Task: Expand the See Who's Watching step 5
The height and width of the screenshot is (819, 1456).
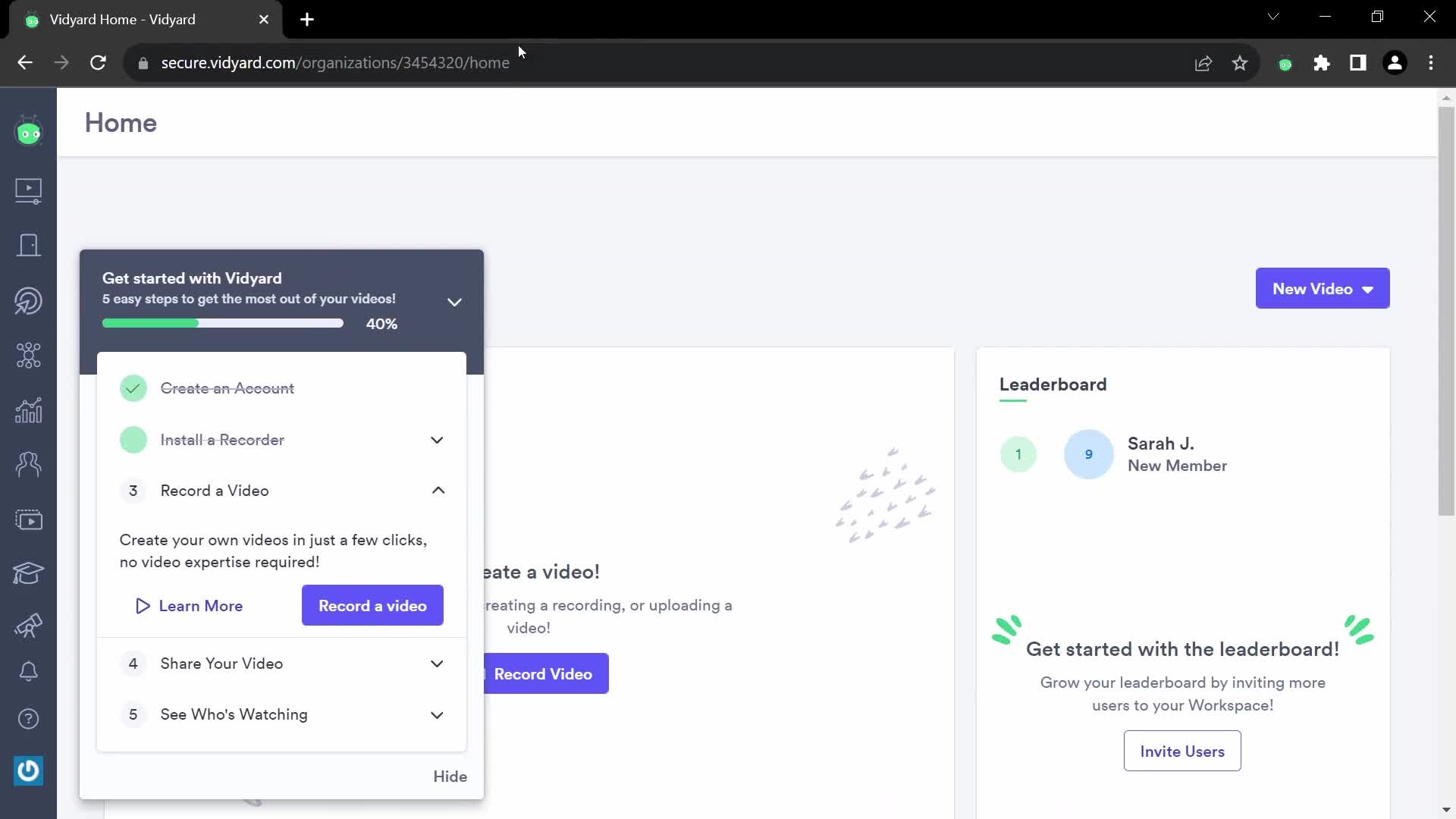Action: point(437,714)
